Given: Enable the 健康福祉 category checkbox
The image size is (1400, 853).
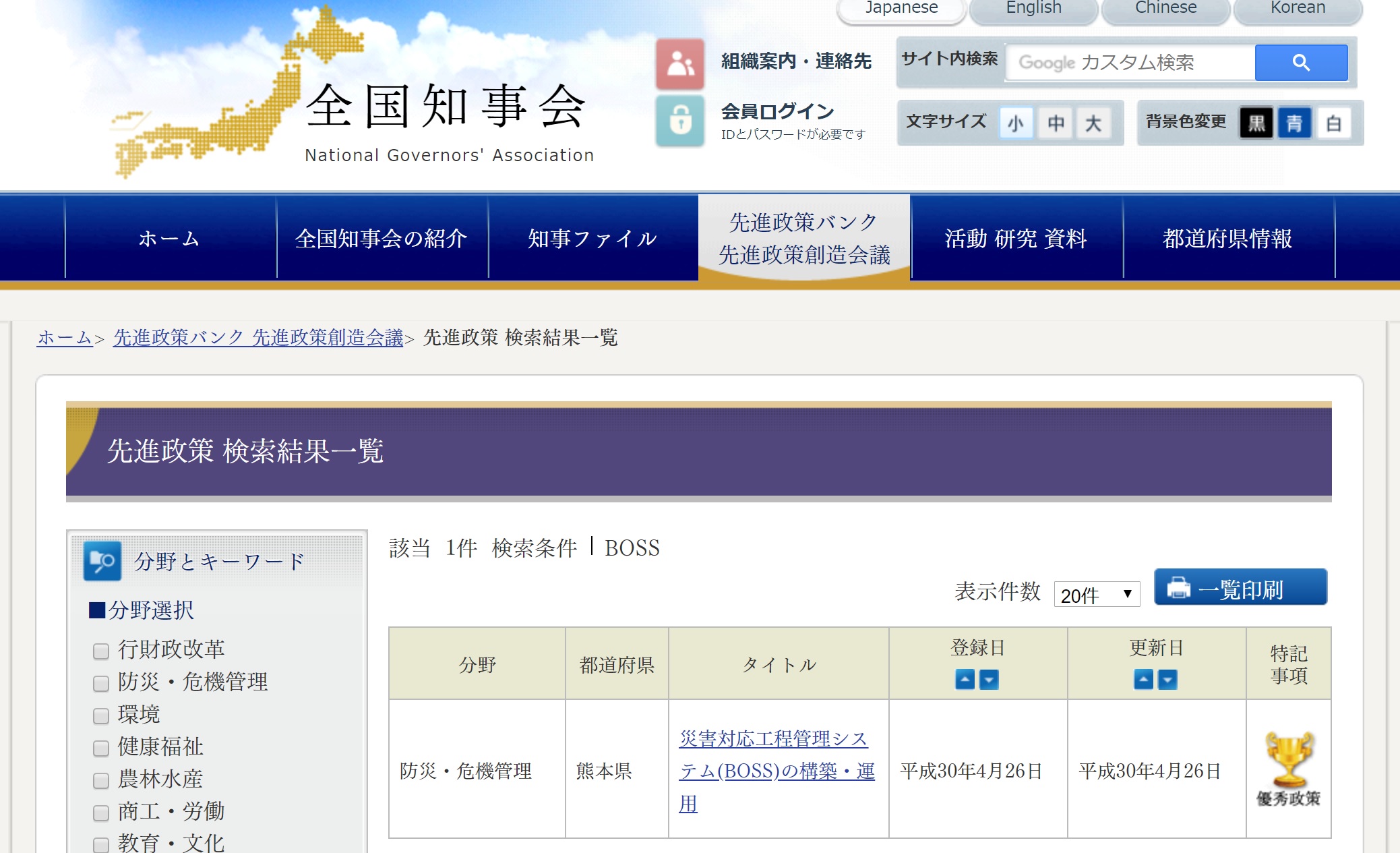Looking at the screenshot, I should [101, 748].
